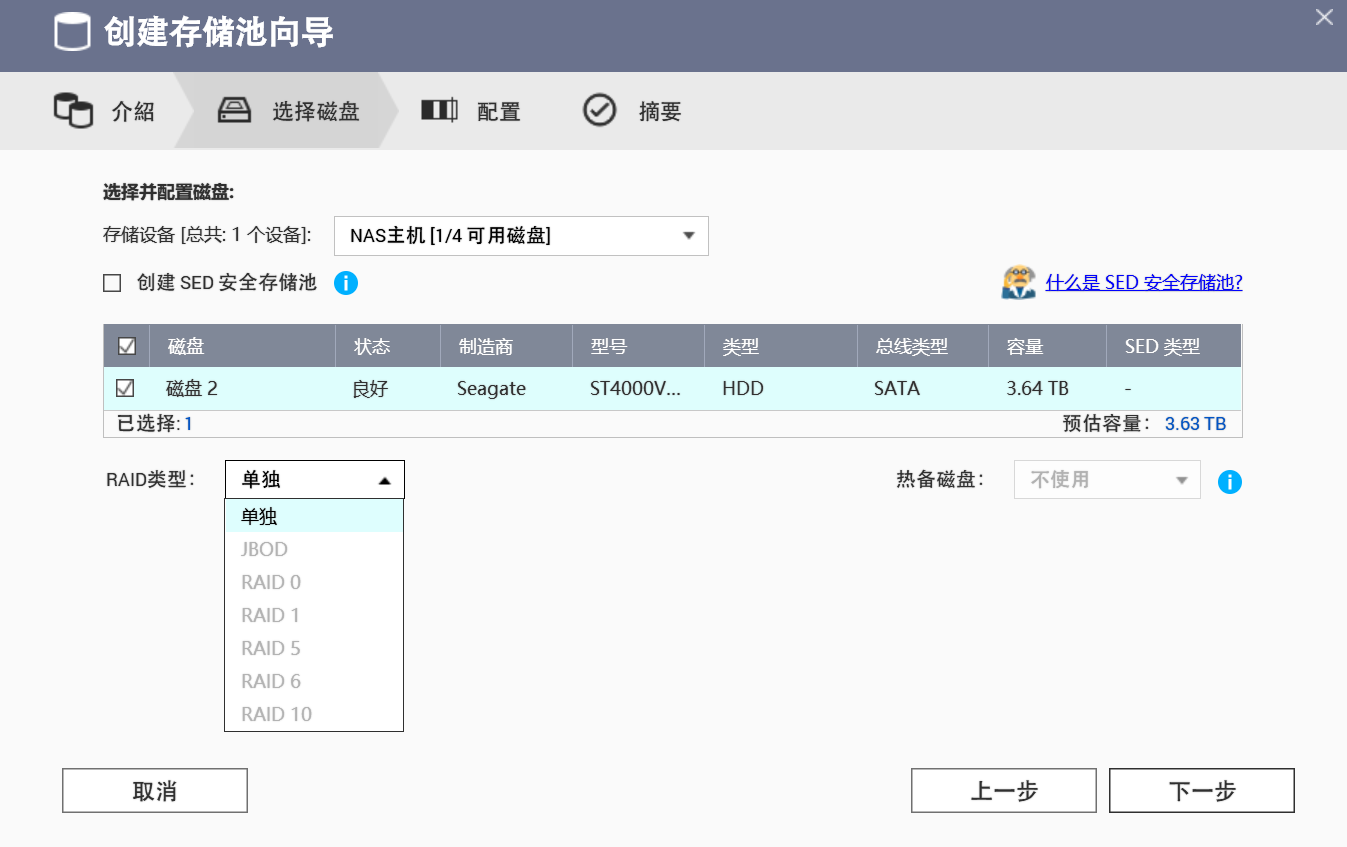Select RAID 1 in the RAID类型 list
The width and height of the screenshot is (1347, 847).
point(270,614)
